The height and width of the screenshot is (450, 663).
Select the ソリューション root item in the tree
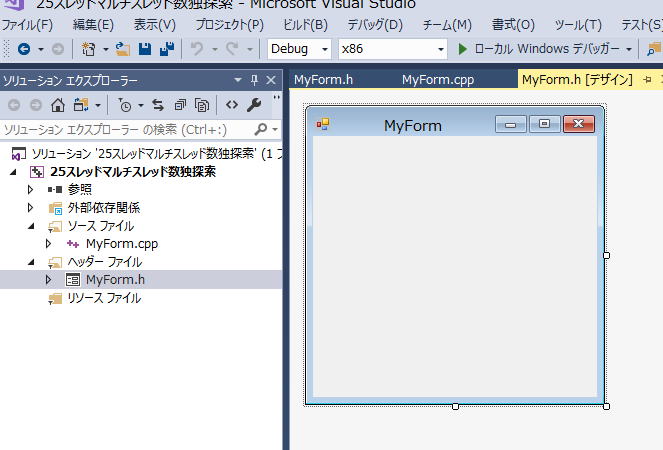(x=146, y=154)
